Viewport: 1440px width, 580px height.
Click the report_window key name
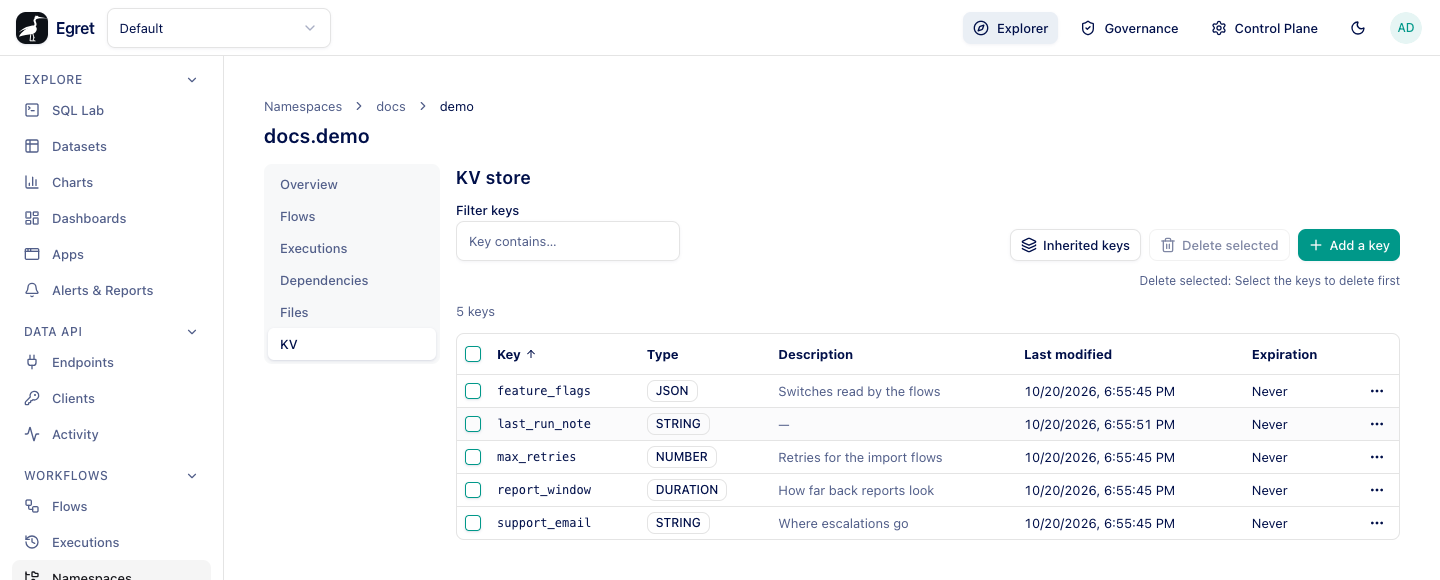[x=544, y=490]
